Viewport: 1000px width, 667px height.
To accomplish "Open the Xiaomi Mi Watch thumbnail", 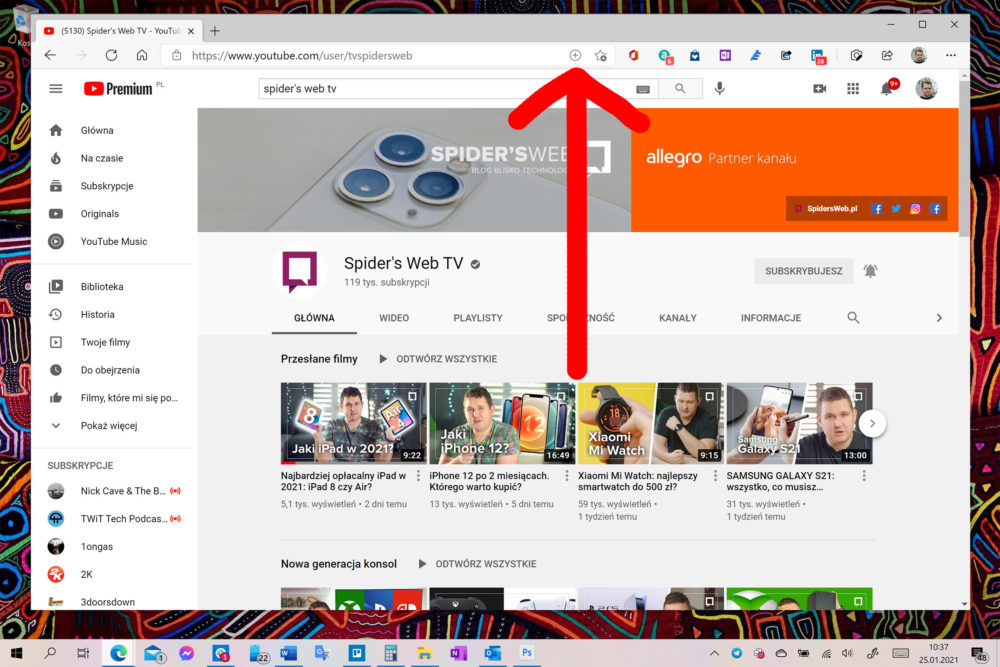I will pos(651,423).
